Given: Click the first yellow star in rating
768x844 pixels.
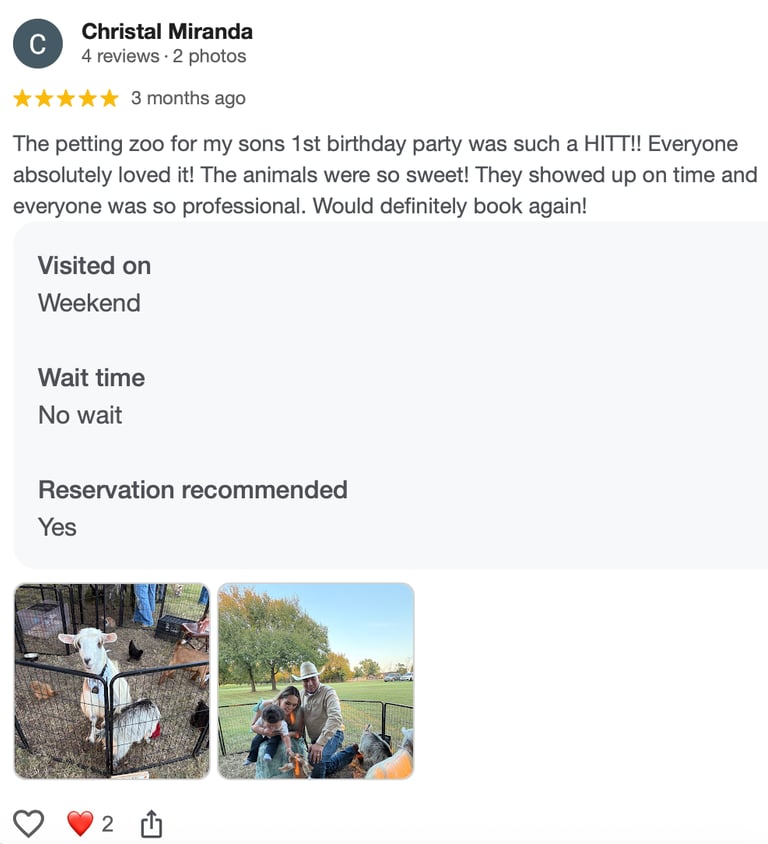Looking at the screenshot, I should (23, 98).
